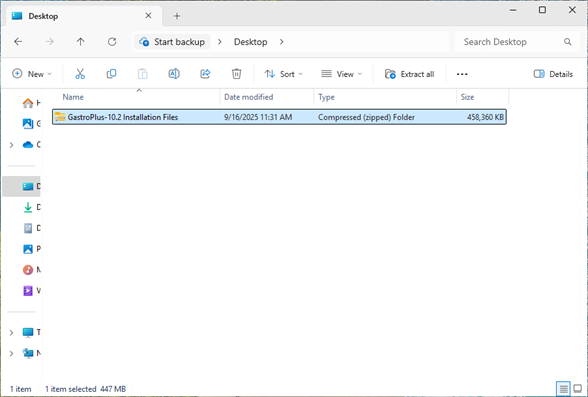The width and height of the screenshot is (588, 397).
Task: Switch to details list view icon in status bar
Action: [563, 389]
